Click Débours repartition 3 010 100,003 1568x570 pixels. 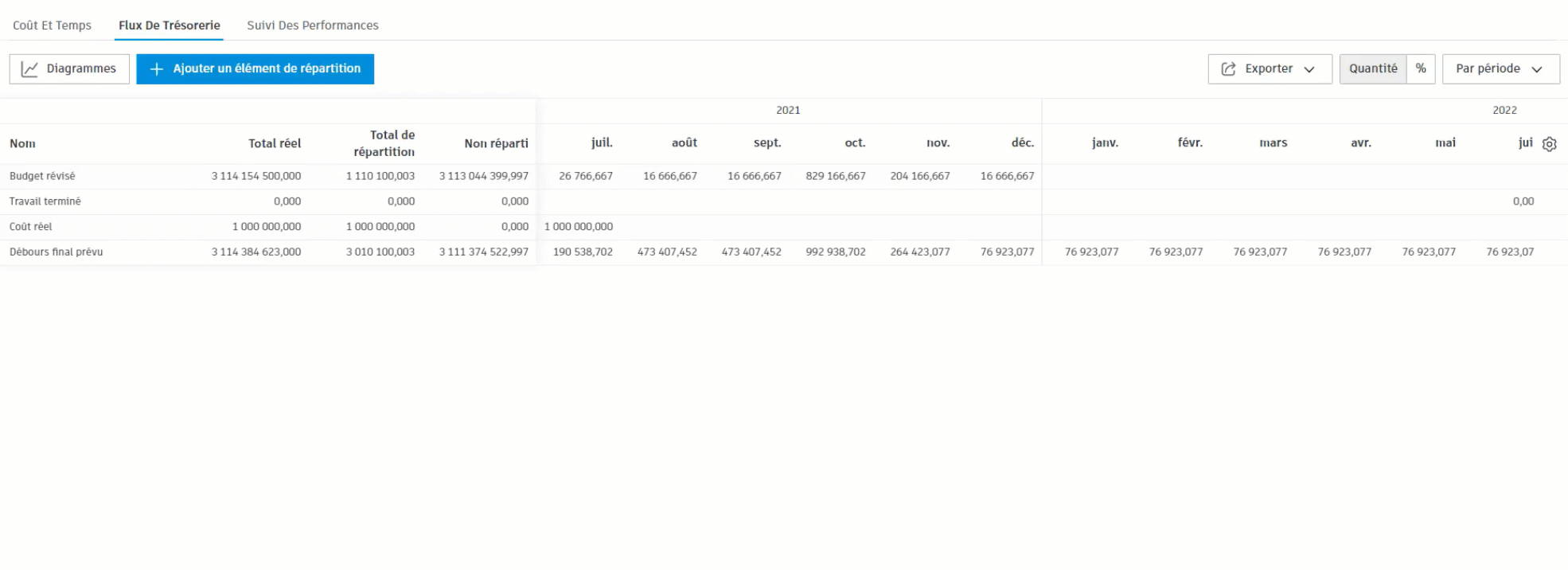coord(380,252)
